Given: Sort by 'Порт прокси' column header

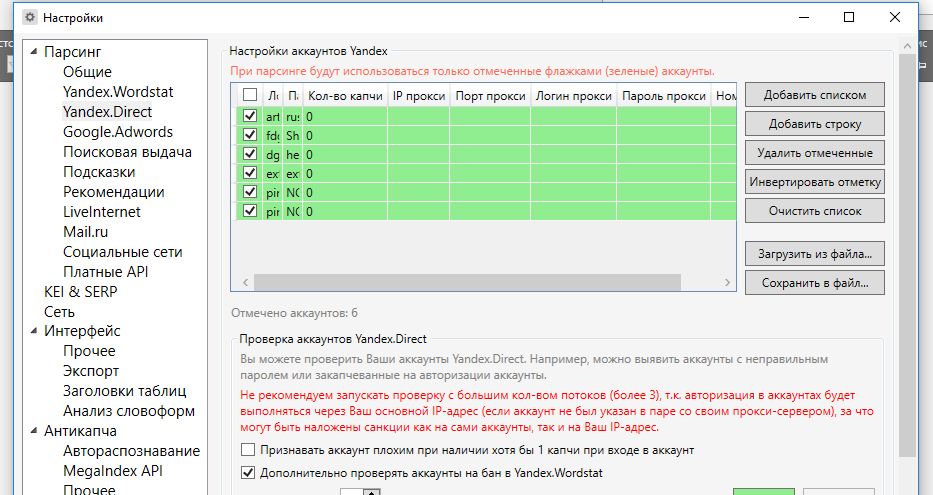Looking at the screenshot, I should click(x=490, y=96).
